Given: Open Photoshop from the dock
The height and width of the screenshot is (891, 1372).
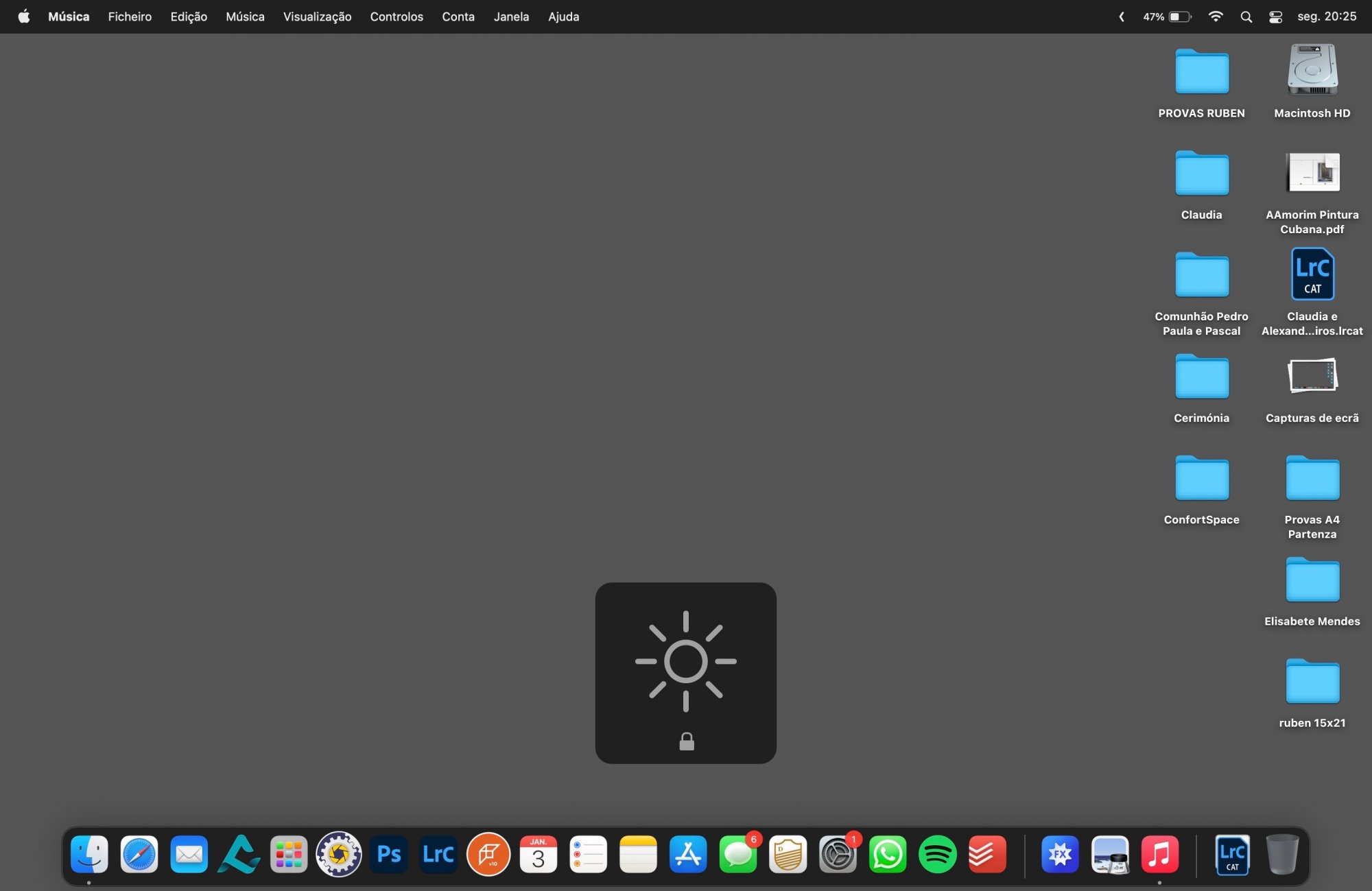Looking at the screenshot, I should 389,854.
